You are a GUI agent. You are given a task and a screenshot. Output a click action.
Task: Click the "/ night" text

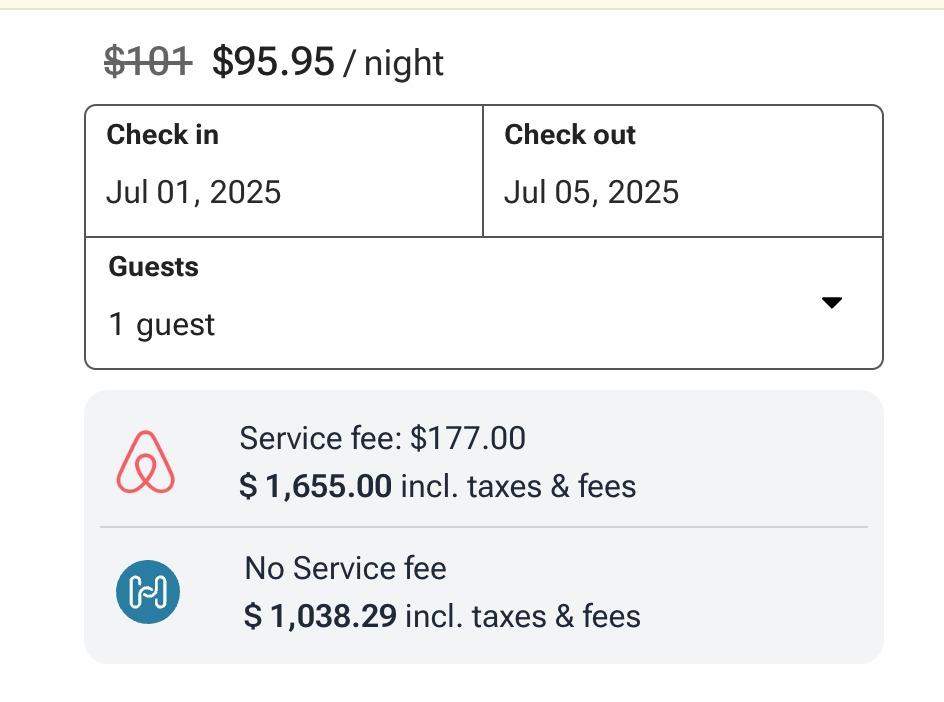(393, 65)
